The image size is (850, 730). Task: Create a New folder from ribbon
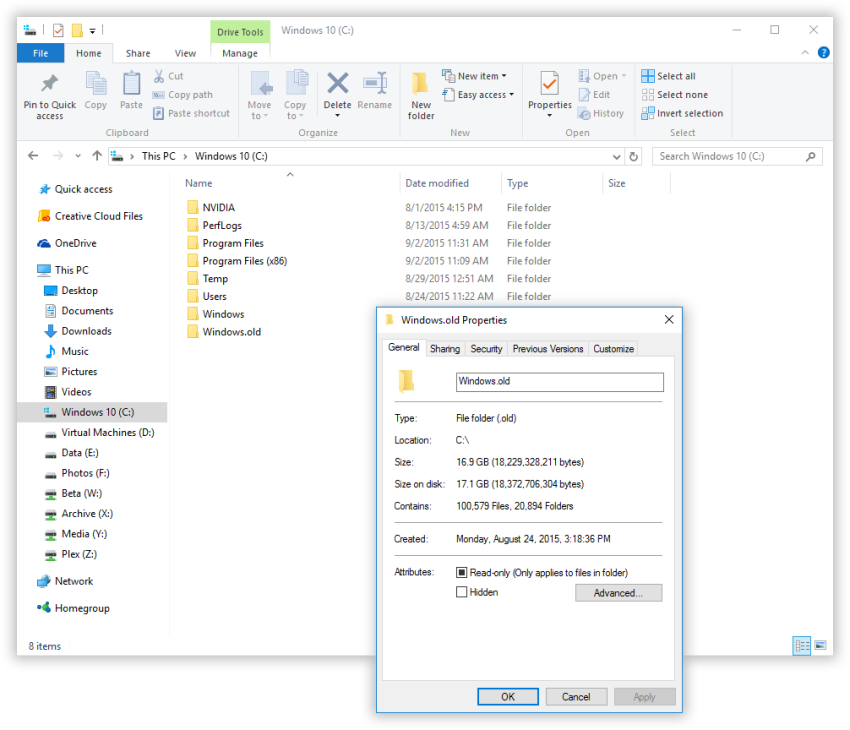coord(421,96)
